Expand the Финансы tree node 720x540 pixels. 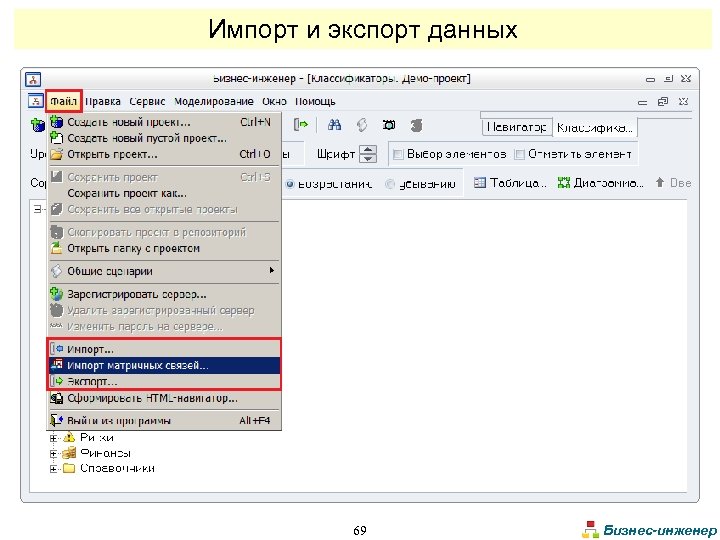coord(53,454)
